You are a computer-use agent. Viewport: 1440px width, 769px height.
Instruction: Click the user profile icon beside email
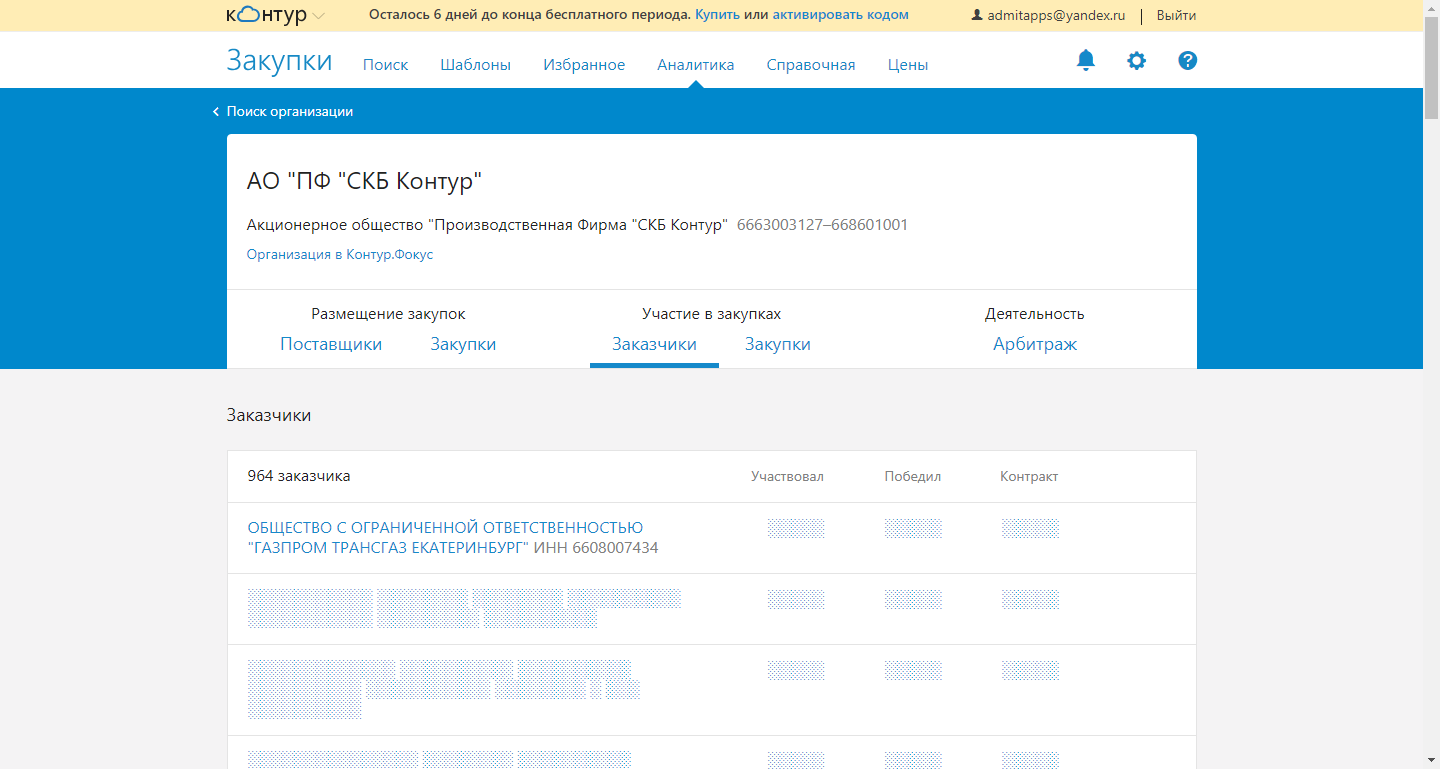coord(977,15)
